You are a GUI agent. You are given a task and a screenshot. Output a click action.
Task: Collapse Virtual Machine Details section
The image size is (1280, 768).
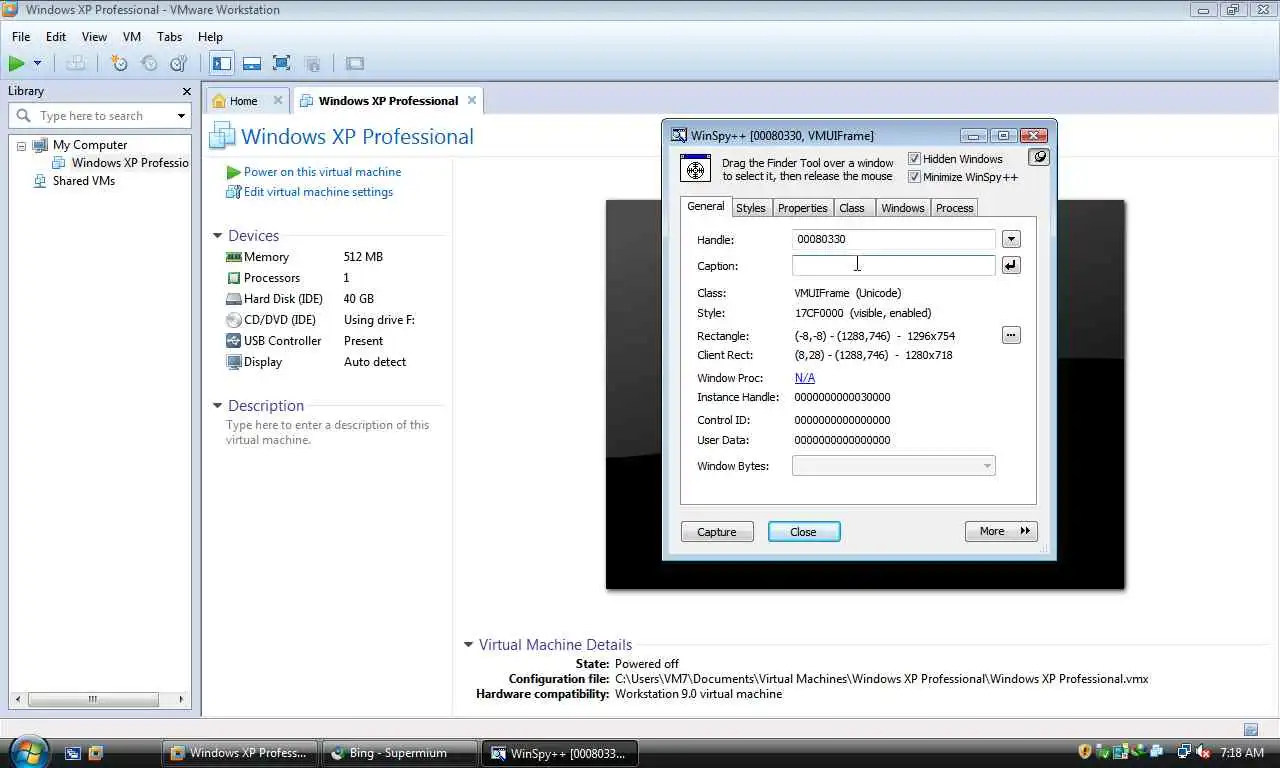pyautogui.click(x=468, y=645)
